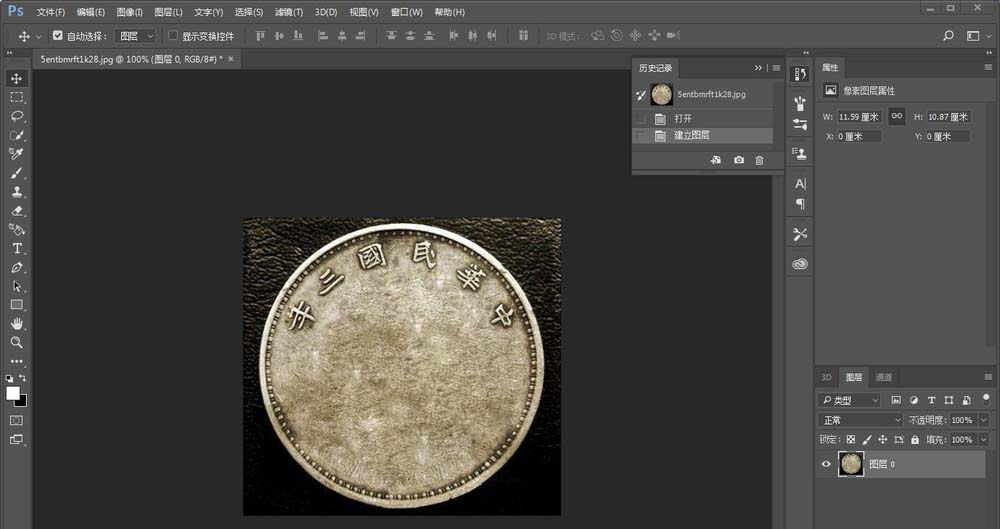Open the Creative Cloud Libraries panel icon
Image resolution: width=1000 pixels, height=529 pixels.
click(x=800, y=264)
